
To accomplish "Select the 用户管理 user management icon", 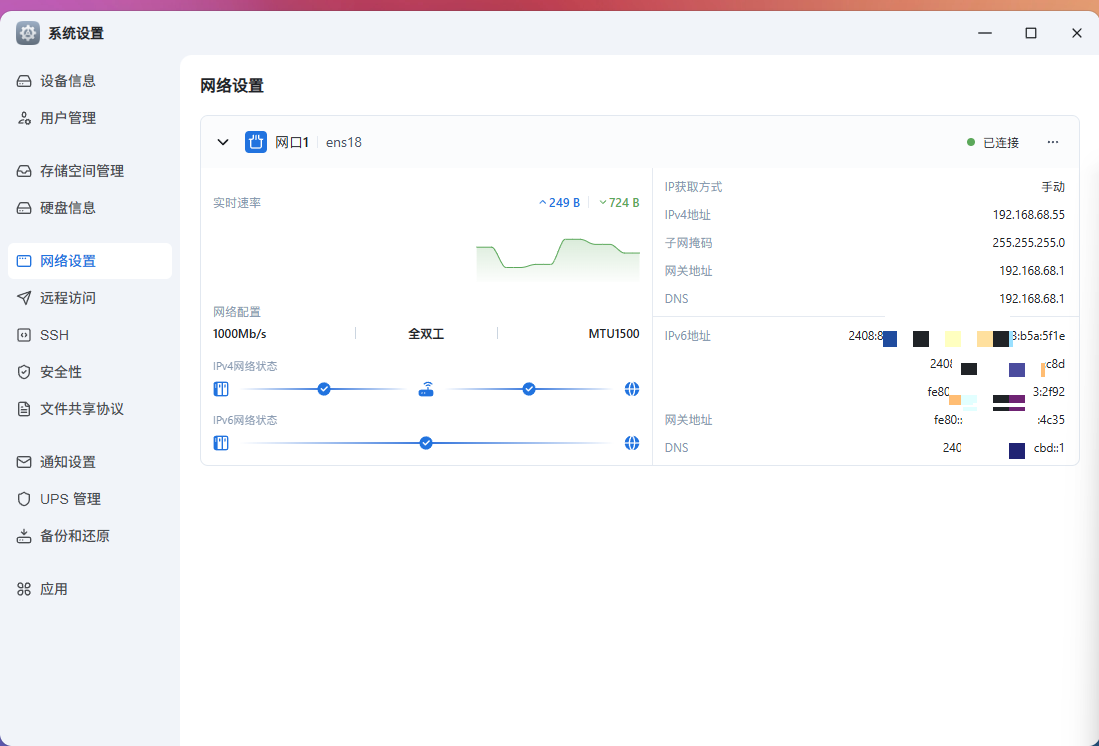I will [x=24, y=117].
